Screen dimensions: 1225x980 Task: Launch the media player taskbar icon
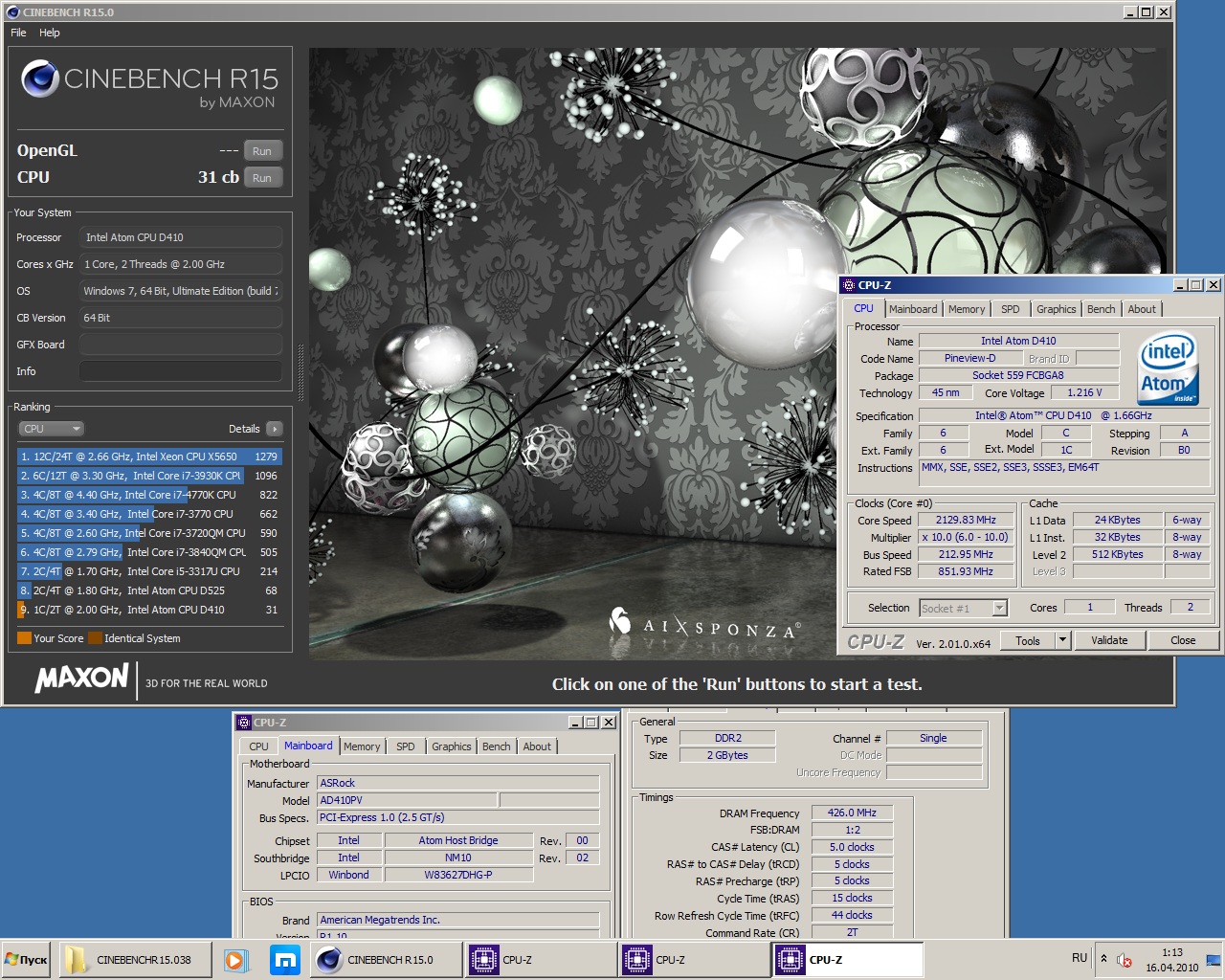[x=235, y=960]
